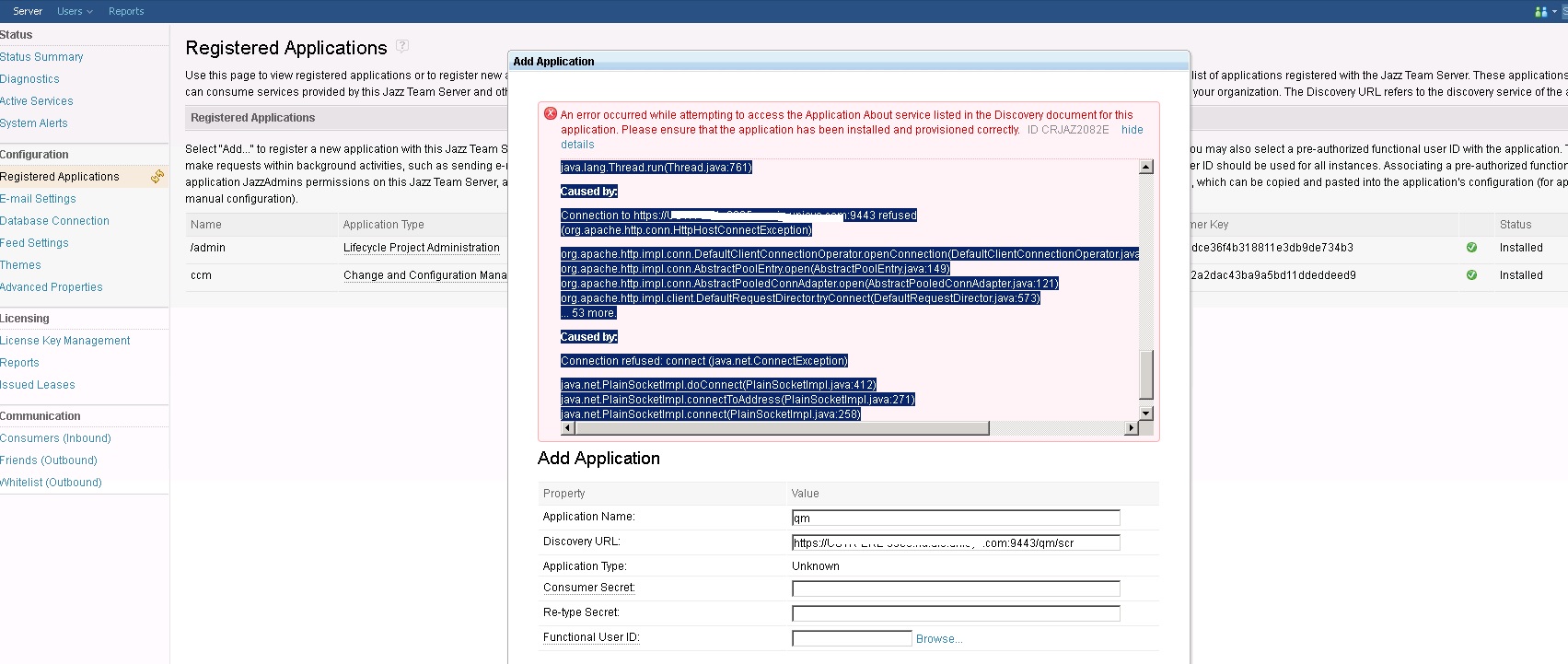Open Whitelist (Outbound) page
Viewport: 1568px width, 664px height.
[x=51, y=483]
